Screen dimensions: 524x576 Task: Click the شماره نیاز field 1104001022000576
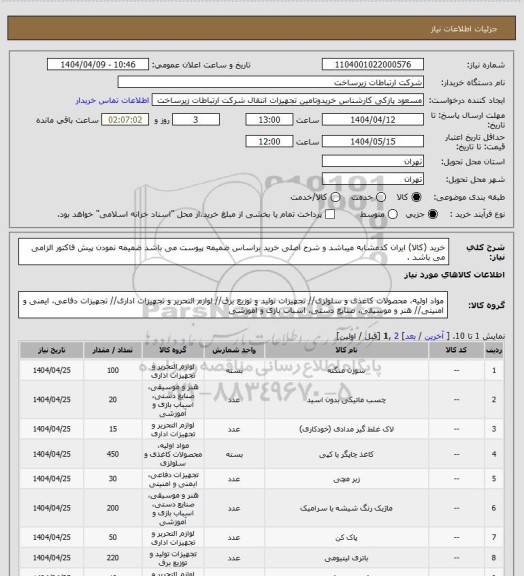[373, 64]
